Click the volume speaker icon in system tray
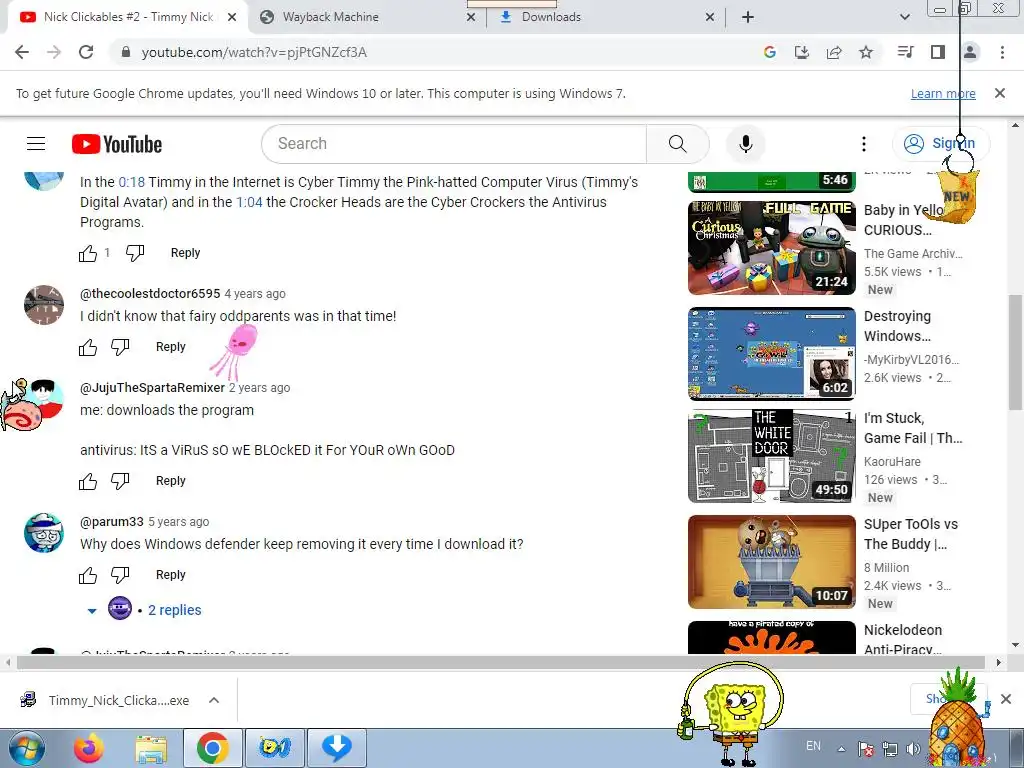This screenshot has height=768, width=1024. pyautogui.click(x=913, y=748)
